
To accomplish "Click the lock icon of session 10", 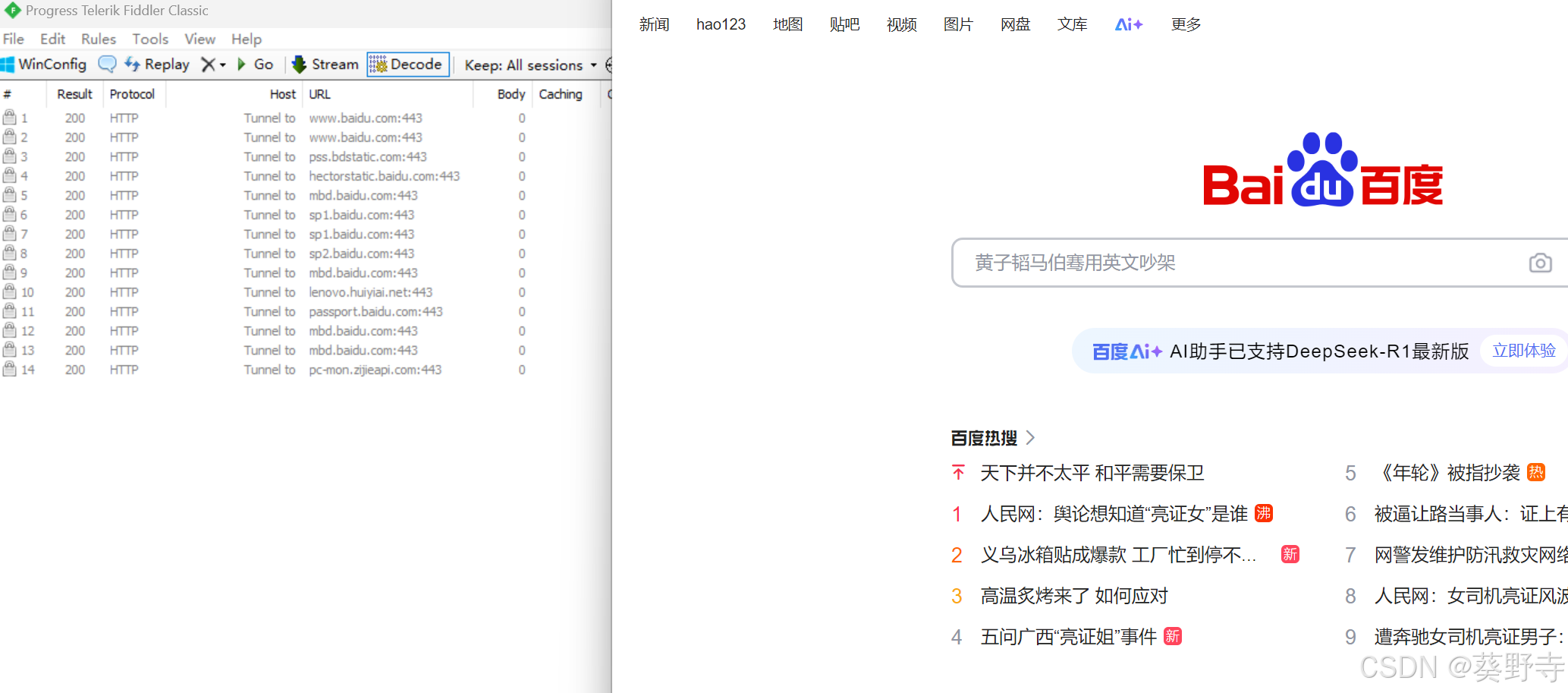I will [x=9, y=291].
